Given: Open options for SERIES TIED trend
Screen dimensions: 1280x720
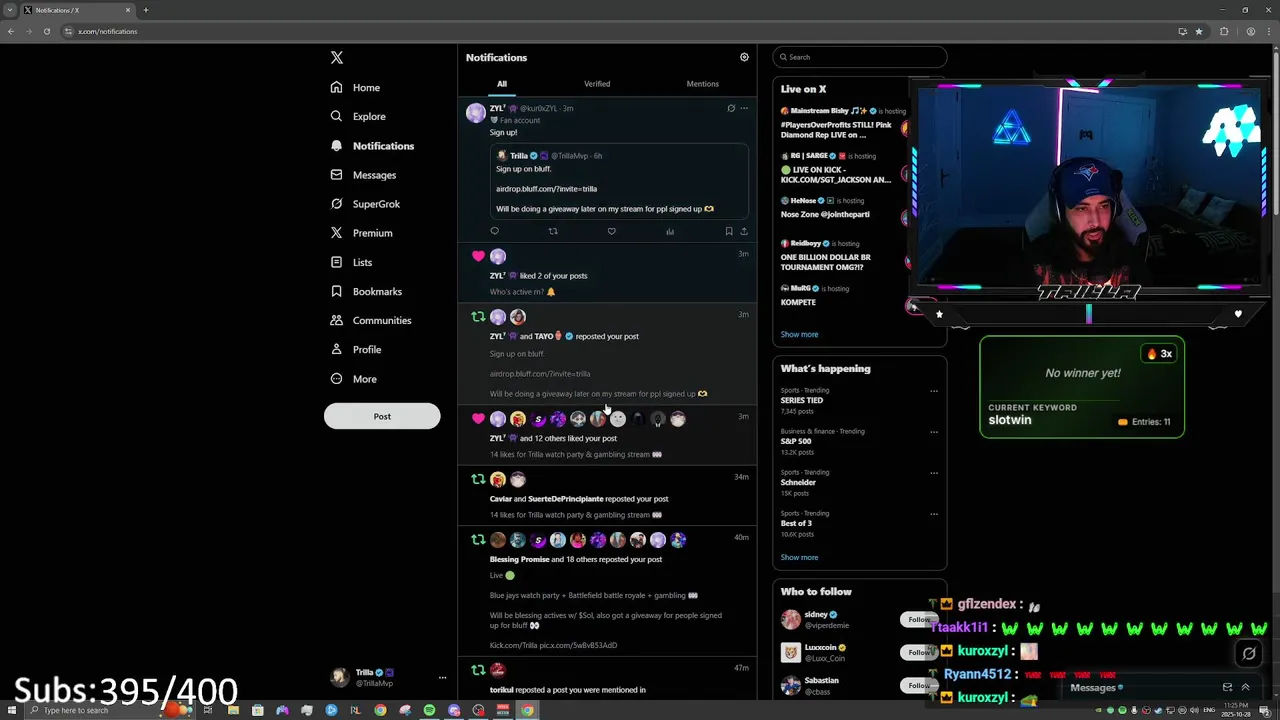Looking at the screenshot, I should 934,391.
